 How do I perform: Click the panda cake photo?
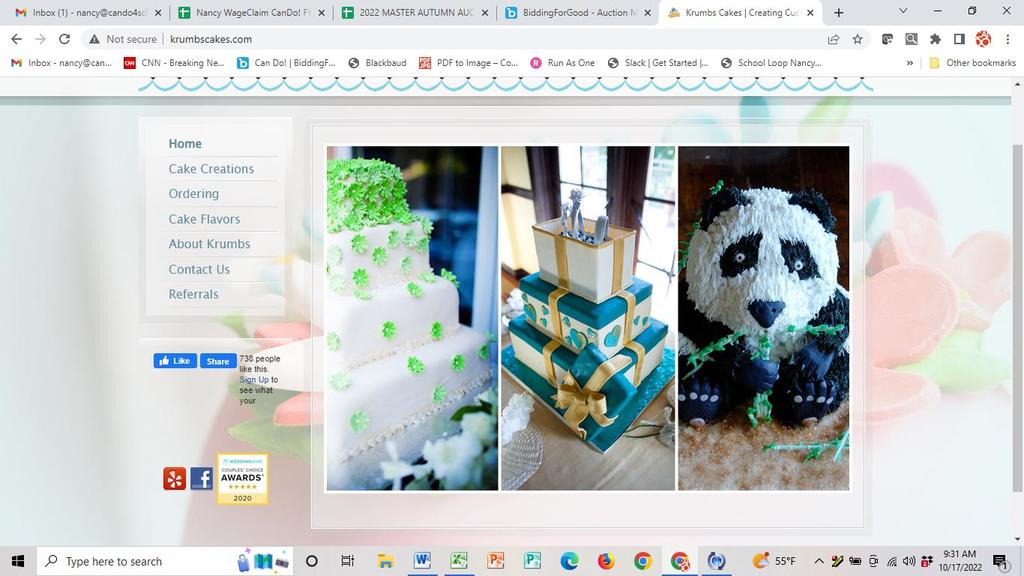[x=763, y=318]
